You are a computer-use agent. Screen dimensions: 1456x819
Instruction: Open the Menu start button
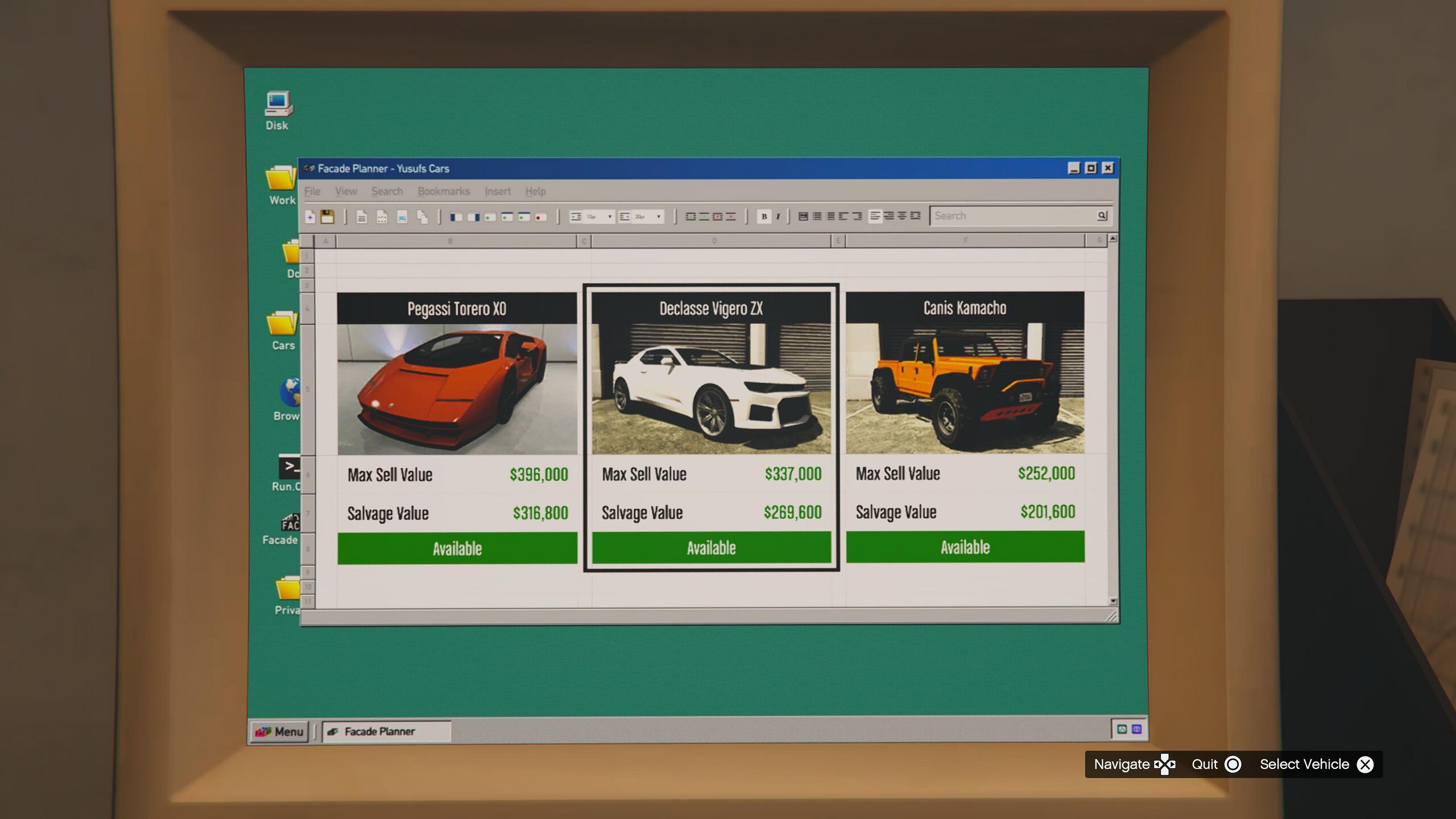pyautogui.click(x=279, y=731)
